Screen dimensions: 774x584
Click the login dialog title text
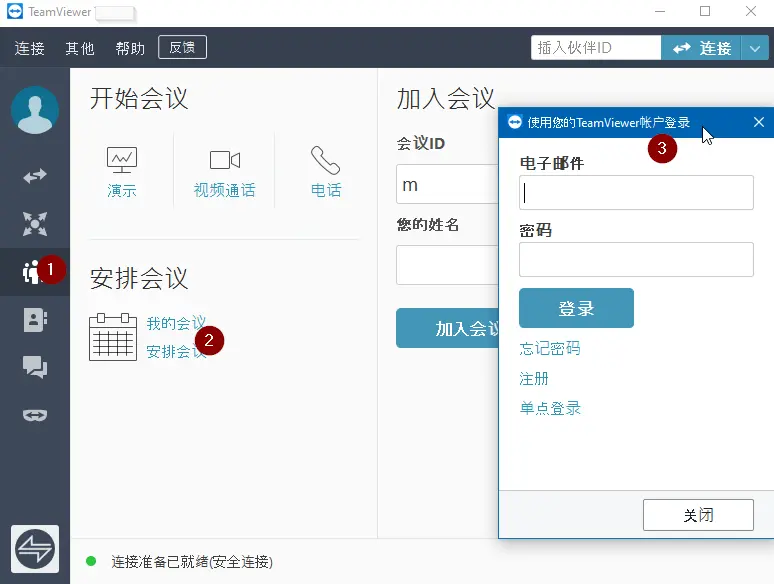[609, 122]
